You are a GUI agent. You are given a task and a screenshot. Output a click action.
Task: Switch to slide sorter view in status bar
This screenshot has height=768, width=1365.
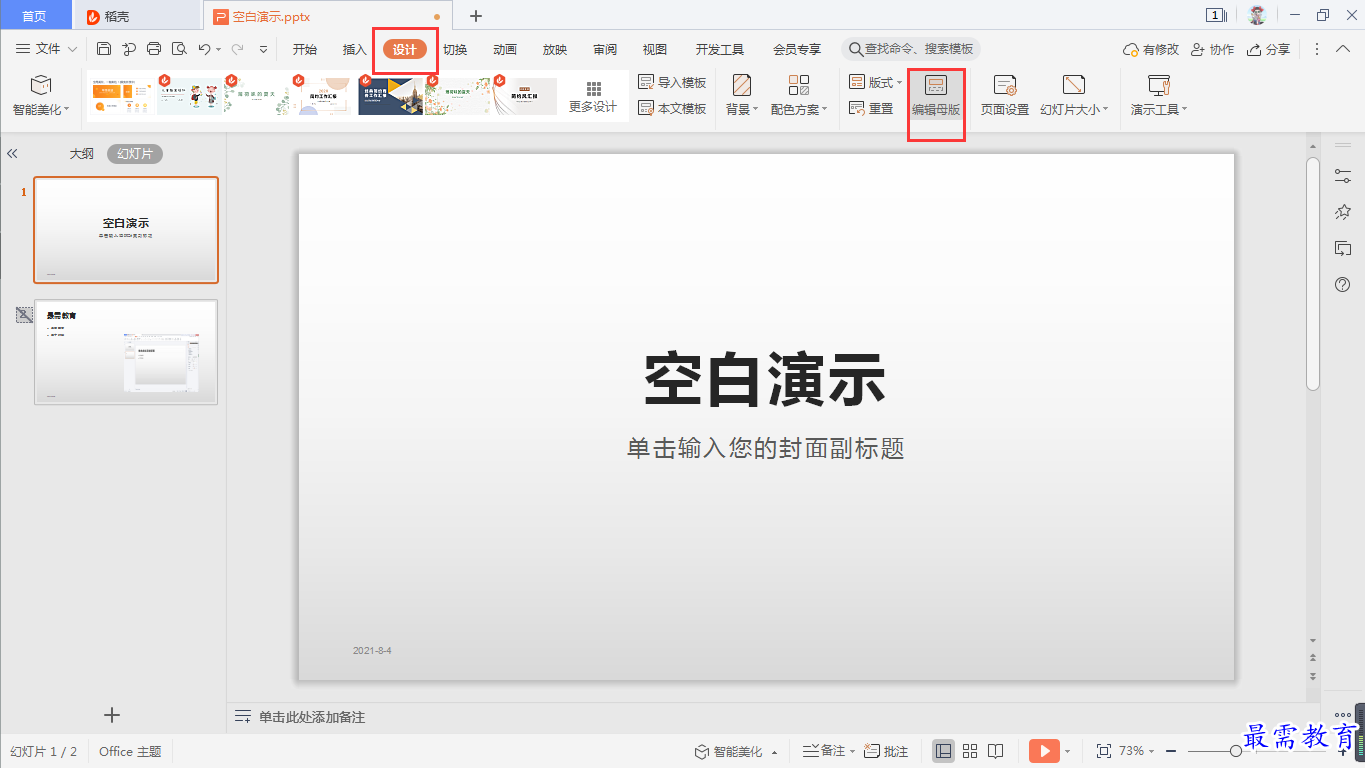(970, 751)
